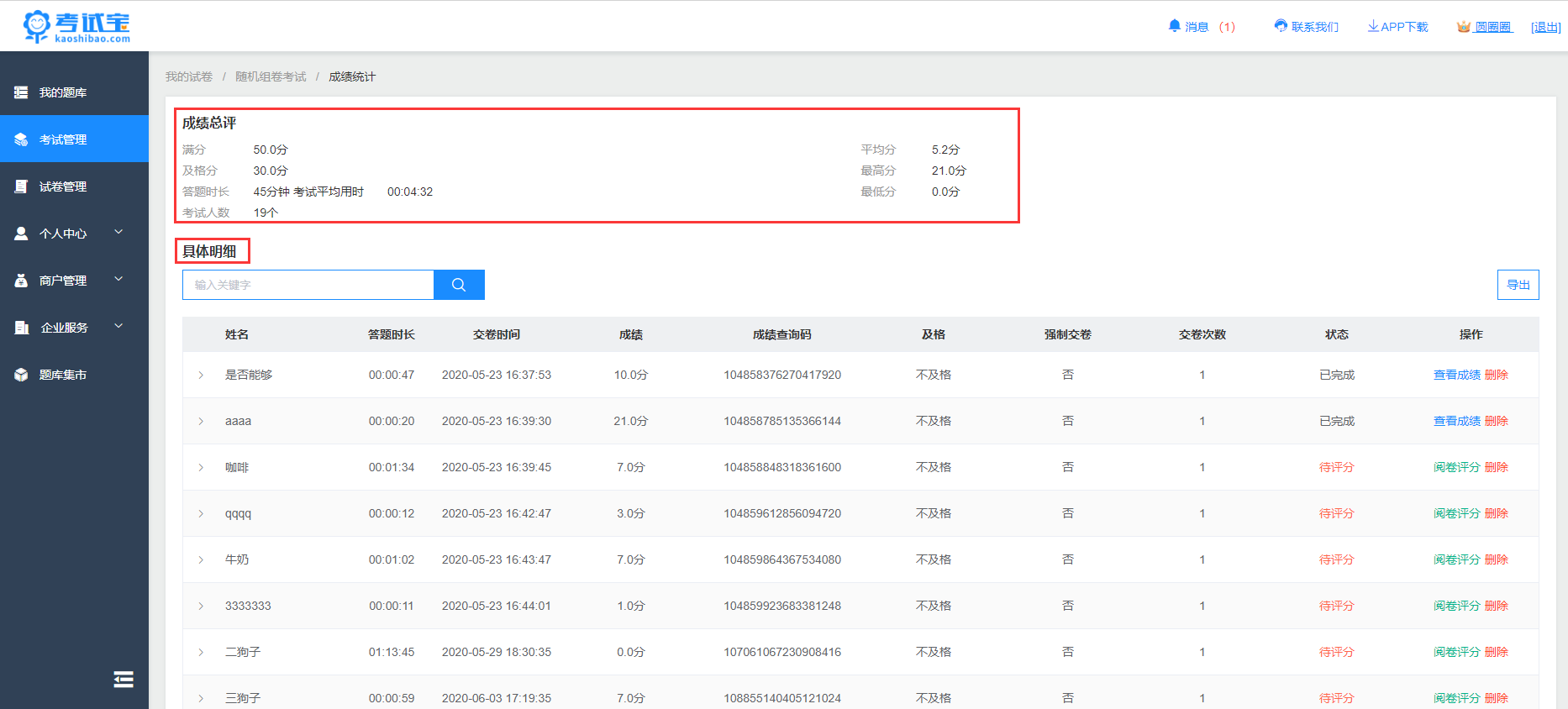This screenshot has height=709, width=1568.
Task: Click 查看成绩 for aaaa
Action: pos(1457,421)
